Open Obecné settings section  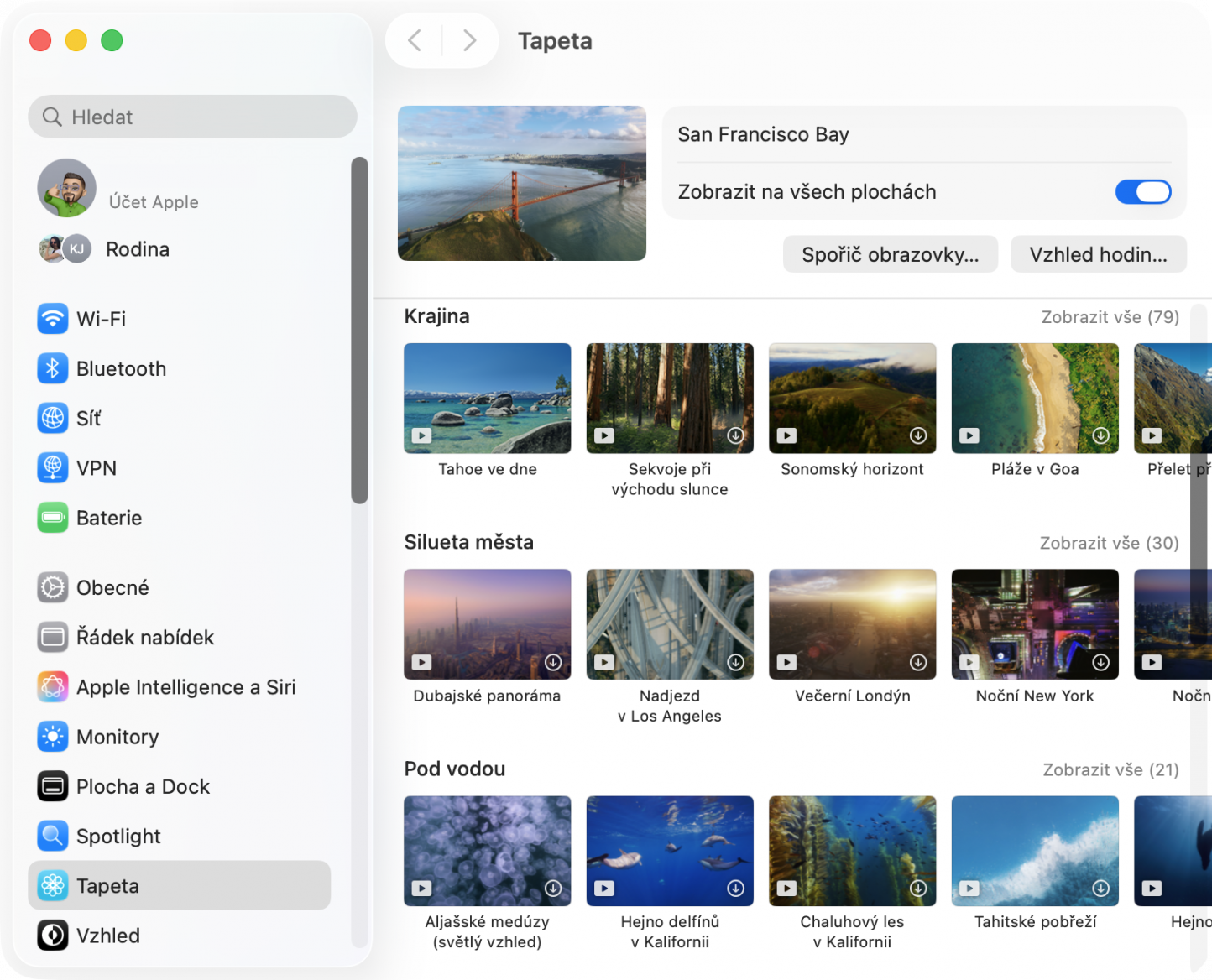click(x=112, y=587)
